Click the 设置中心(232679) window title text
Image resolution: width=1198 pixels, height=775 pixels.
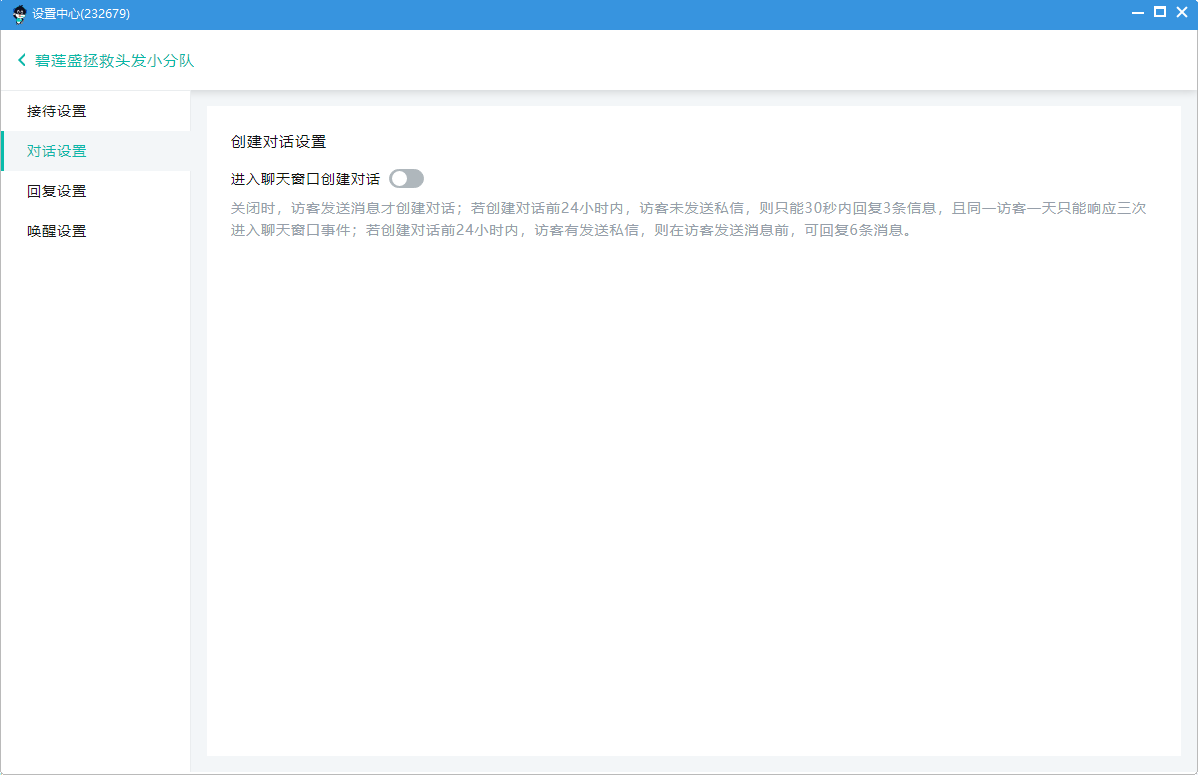coord(81,14)
